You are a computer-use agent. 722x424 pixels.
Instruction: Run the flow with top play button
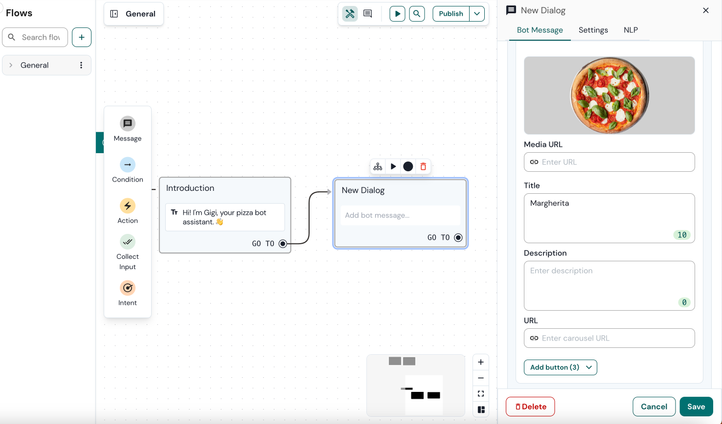[397, 14]
